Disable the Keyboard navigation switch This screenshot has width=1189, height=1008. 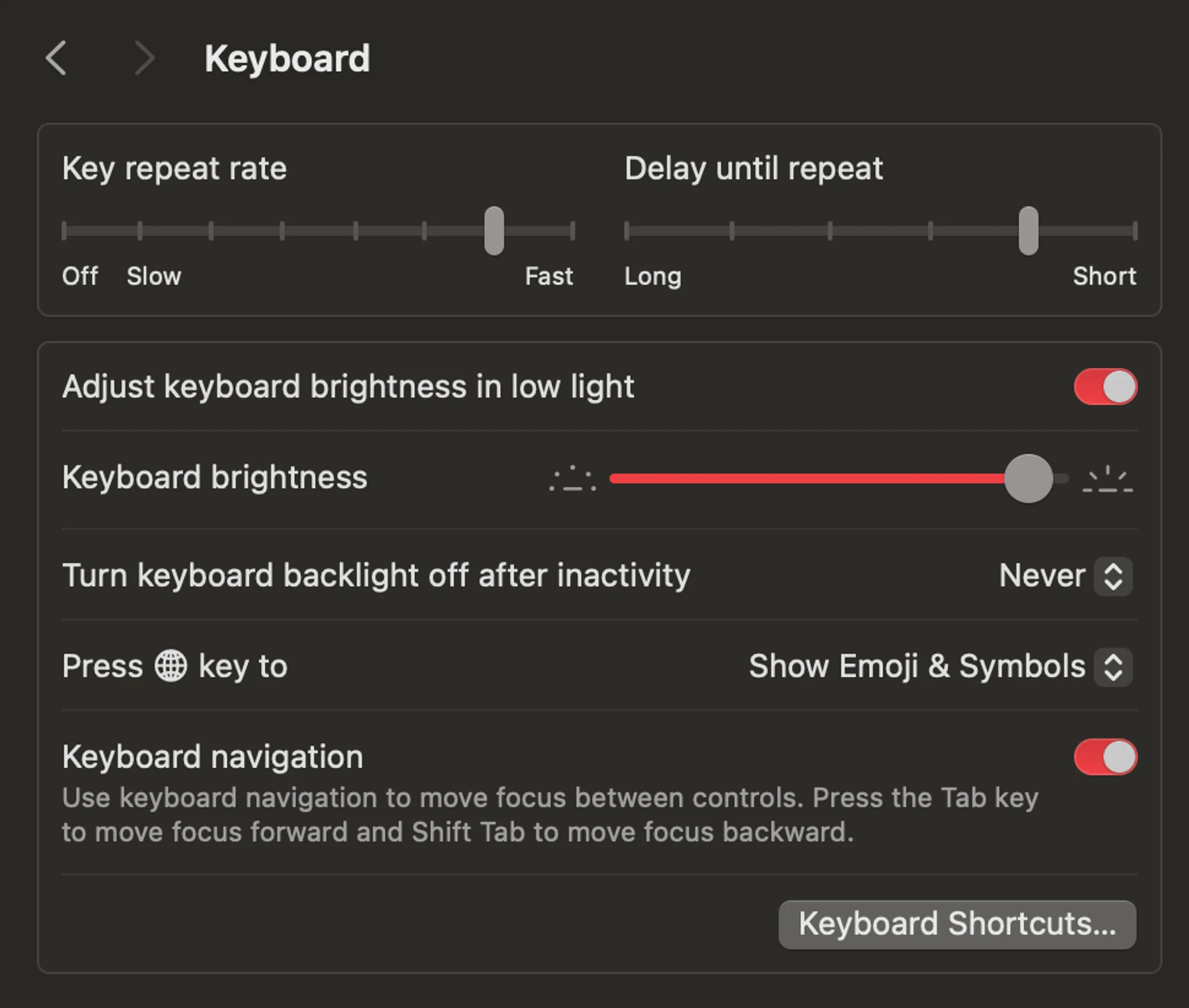click(1105, 757)
